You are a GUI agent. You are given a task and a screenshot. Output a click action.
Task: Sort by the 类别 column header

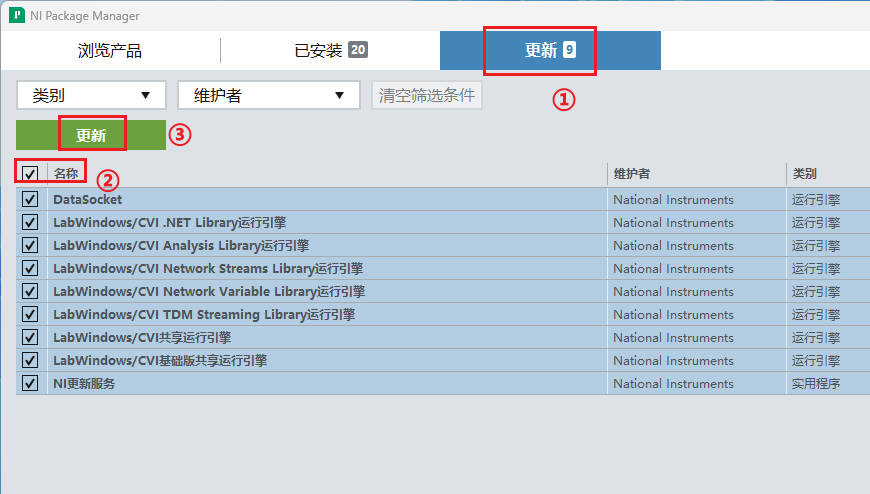click(805, 174)
